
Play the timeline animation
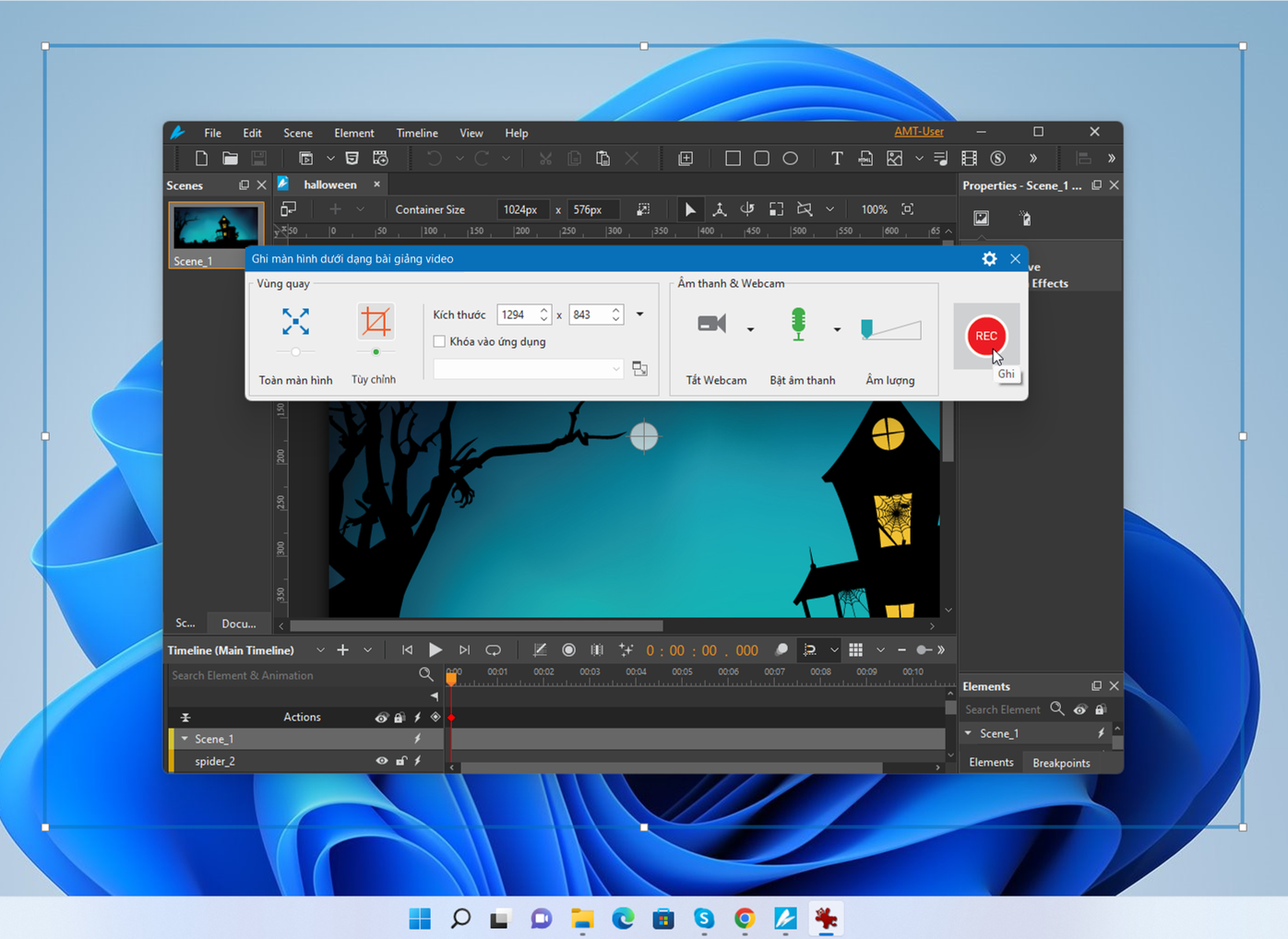click(x=435, y=650)
